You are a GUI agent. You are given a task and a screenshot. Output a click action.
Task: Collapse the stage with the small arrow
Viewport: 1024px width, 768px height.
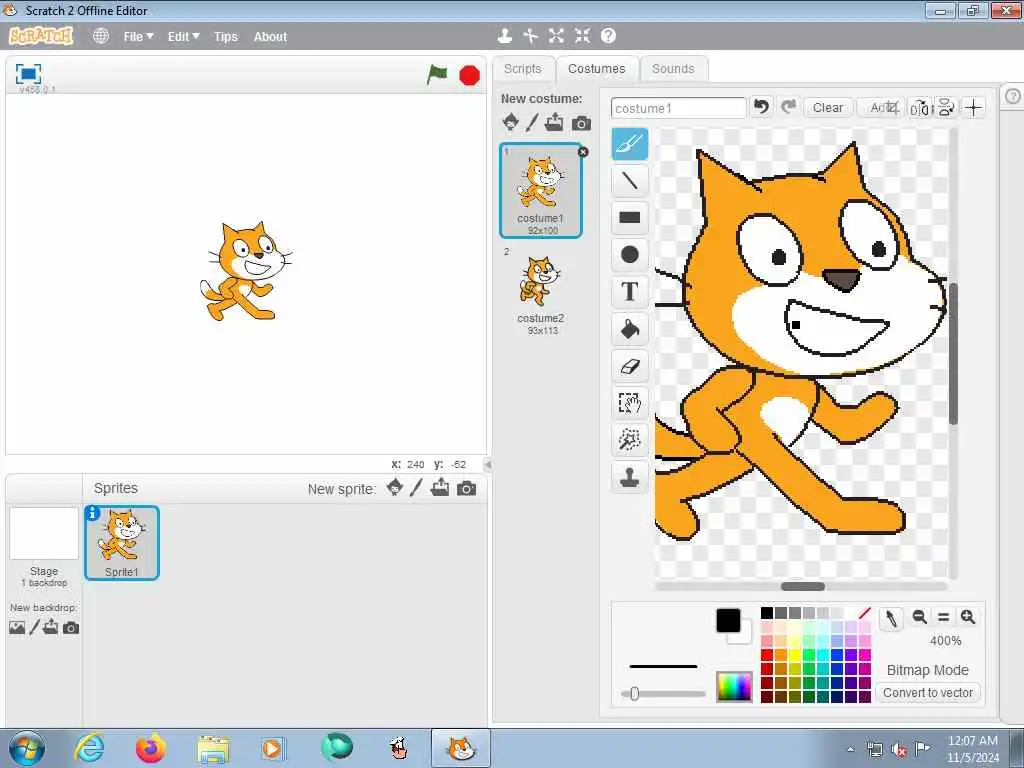pos(488,464)
